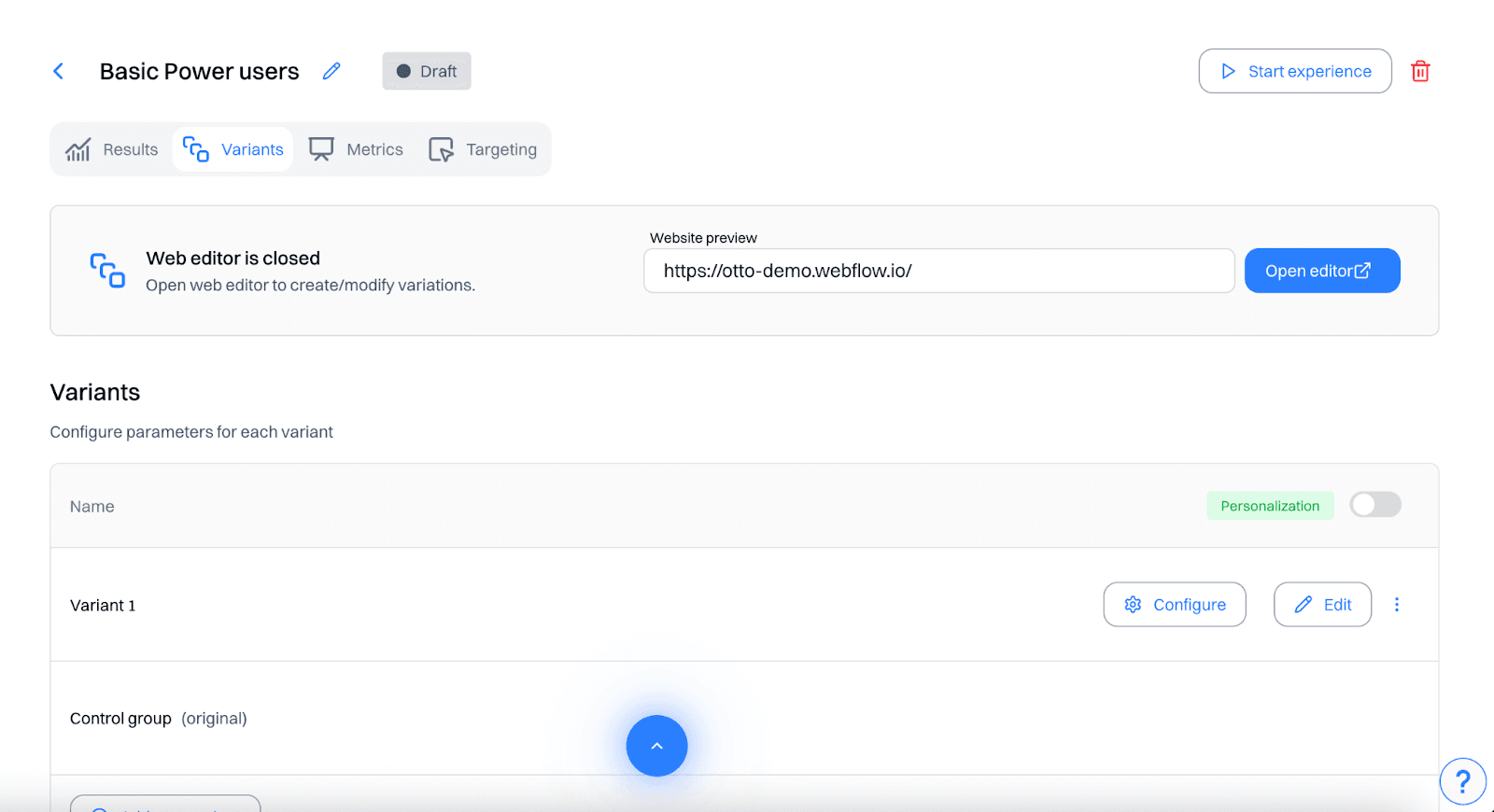Click the gear icon in the Configure button
The width and height of the screenshot is (1494, 812).
click(x=1133, y=605)
